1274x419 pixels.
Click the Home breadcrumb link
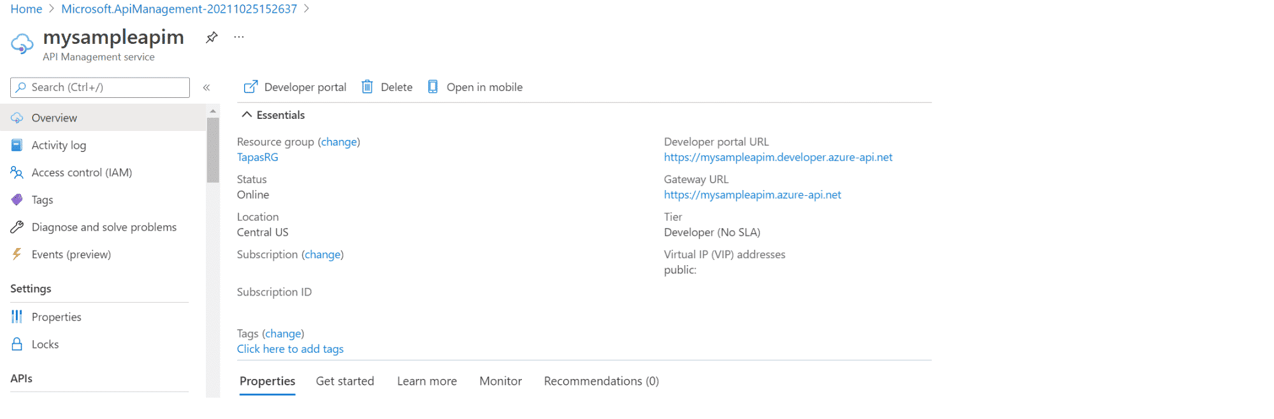(x=26, y=9)
